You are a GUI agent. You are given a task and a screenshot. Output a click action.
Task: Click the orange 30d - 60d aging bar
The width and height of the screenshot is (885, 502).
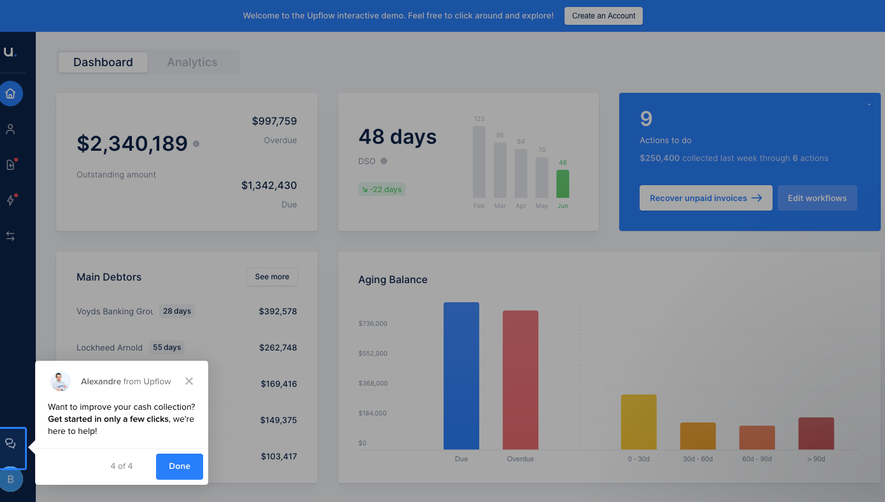(x=698, y=436)
